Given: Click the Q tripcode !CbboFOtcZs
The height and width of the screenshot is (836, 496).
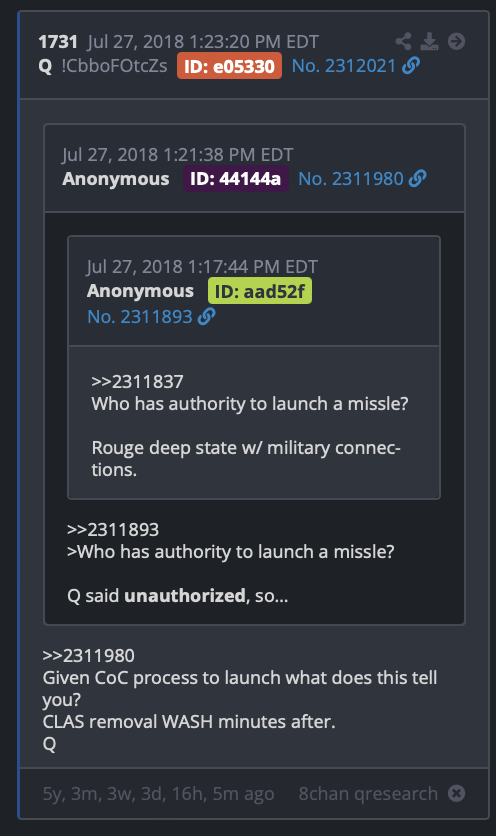Looking at the screenshot, I should coord(114,66).
